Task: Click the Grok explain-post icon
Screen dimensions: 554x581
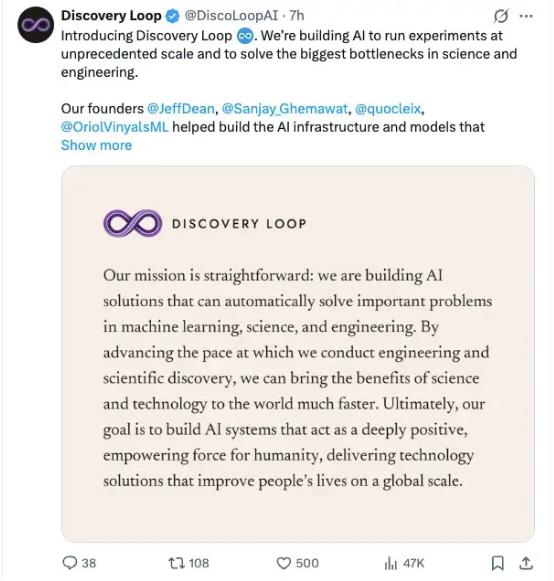Action: [x=501, y=16]
